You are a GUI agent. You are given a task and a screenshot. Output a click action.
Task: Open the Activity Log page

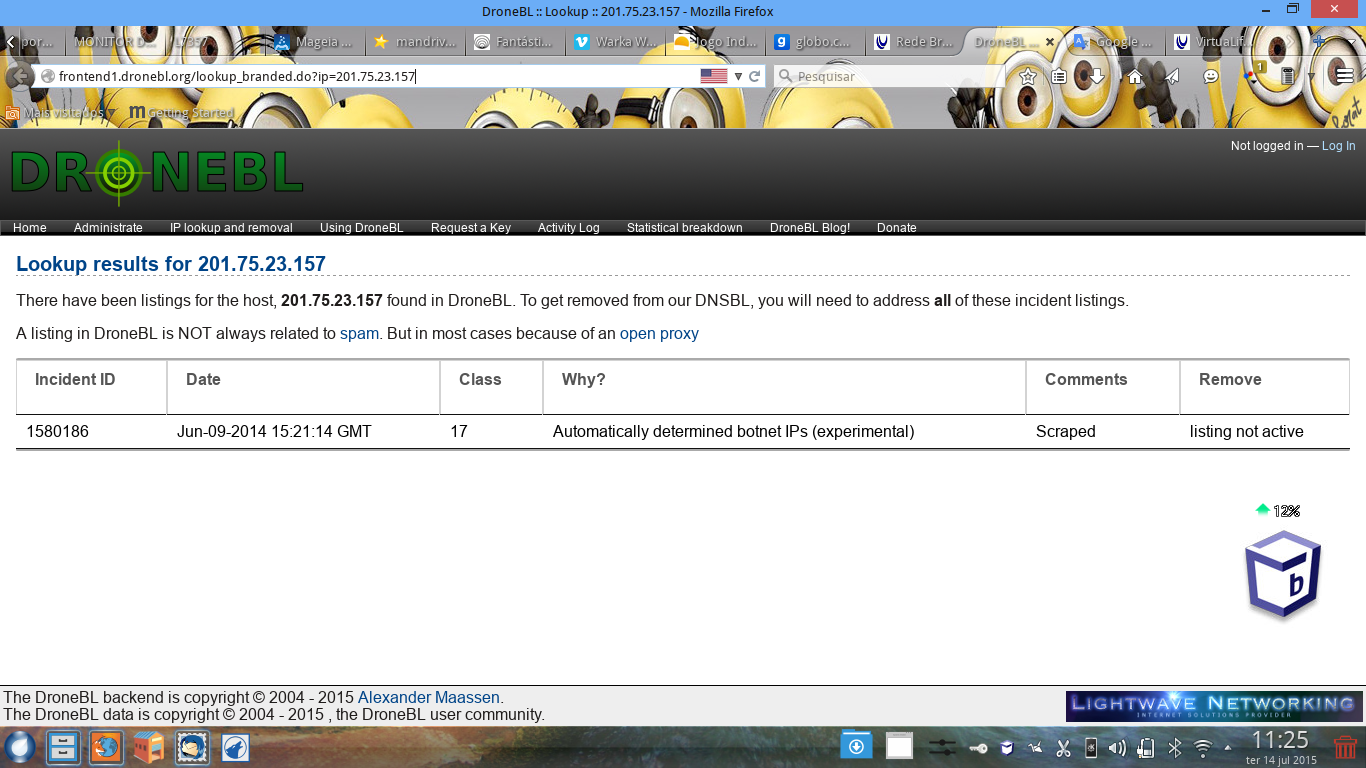pyautogui.click(x=569, y=228)
